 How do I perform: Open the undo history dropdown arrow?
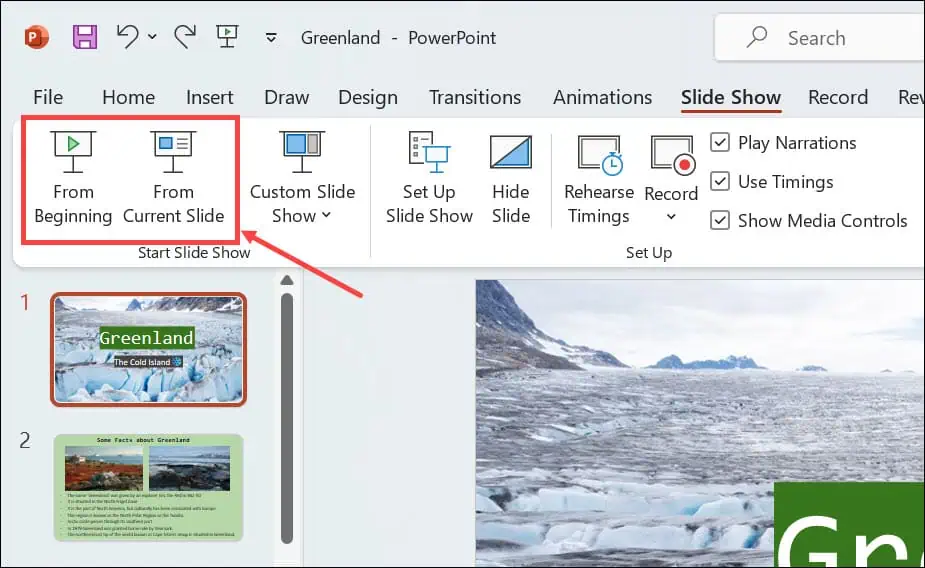pyautogui.click(x=152, y=37)
